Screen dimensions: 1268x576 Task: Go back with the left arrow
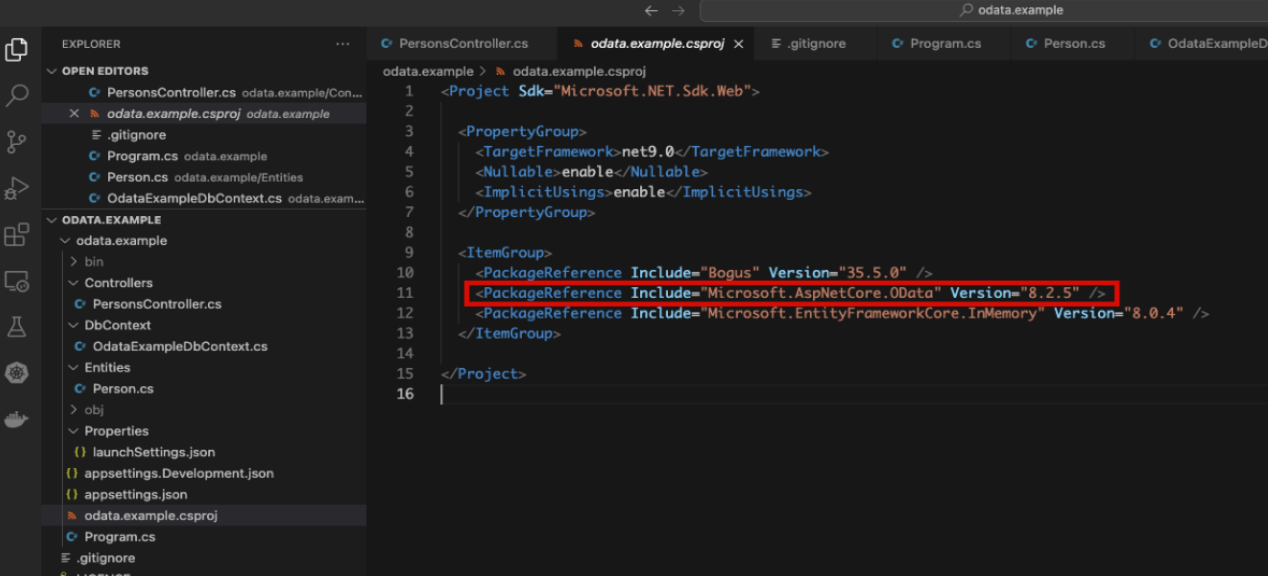click(651, 10)
